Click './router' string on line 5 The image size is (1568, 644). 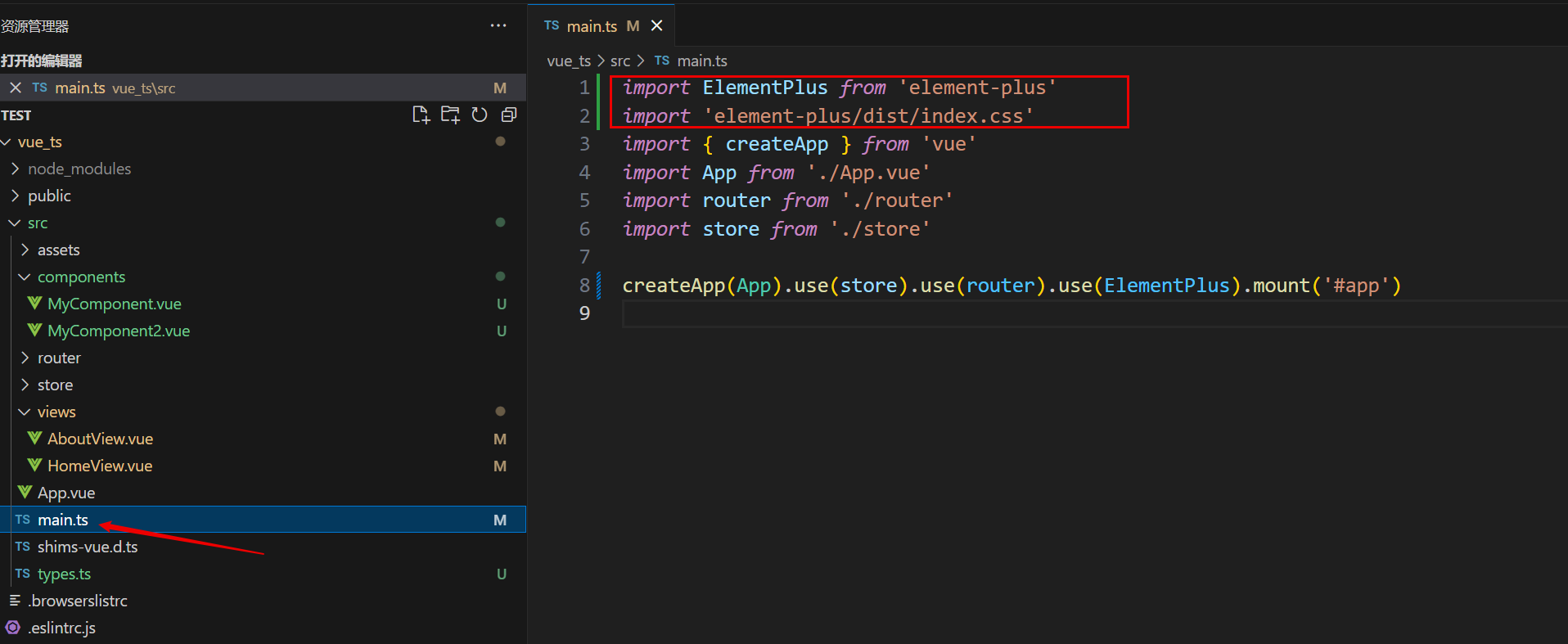pyautogui.click(x=897, y=200)
